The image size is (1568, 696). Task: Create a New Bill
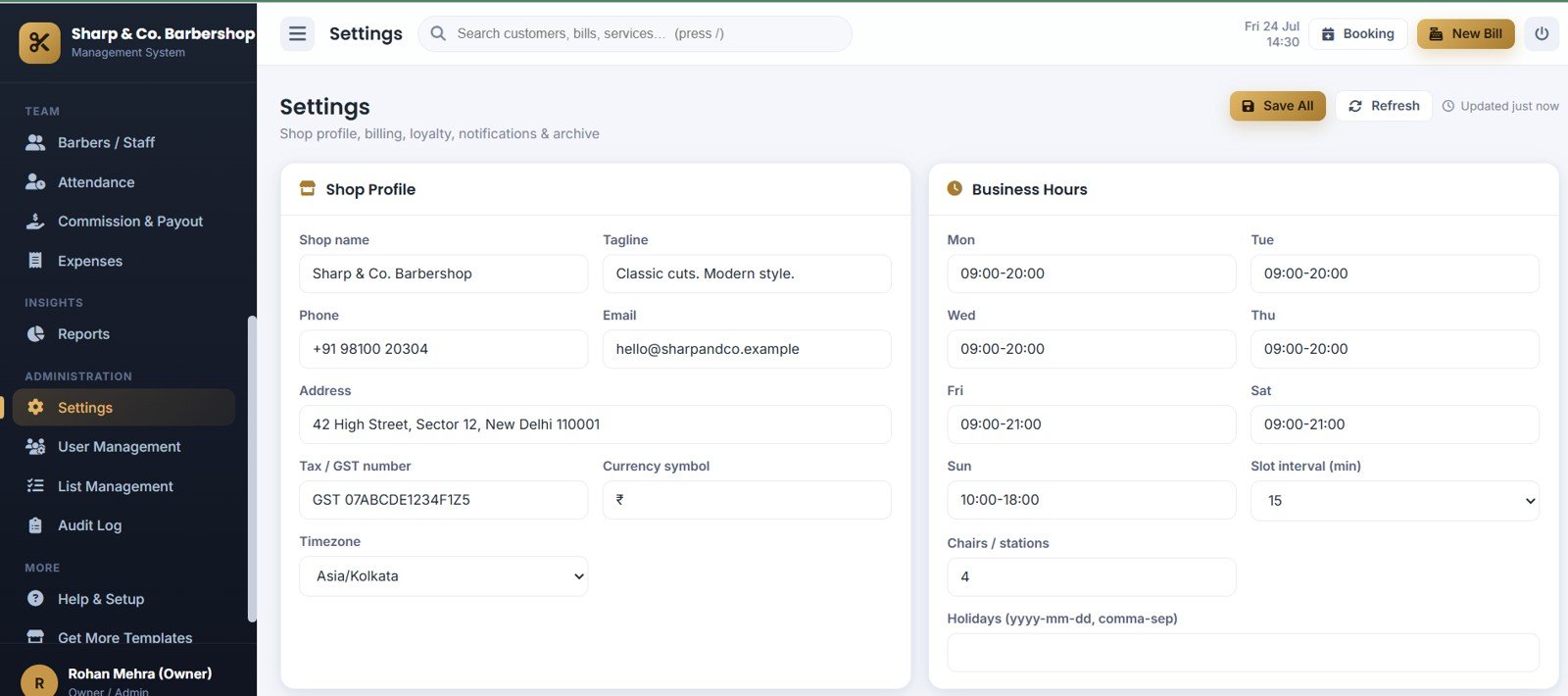1466,33
